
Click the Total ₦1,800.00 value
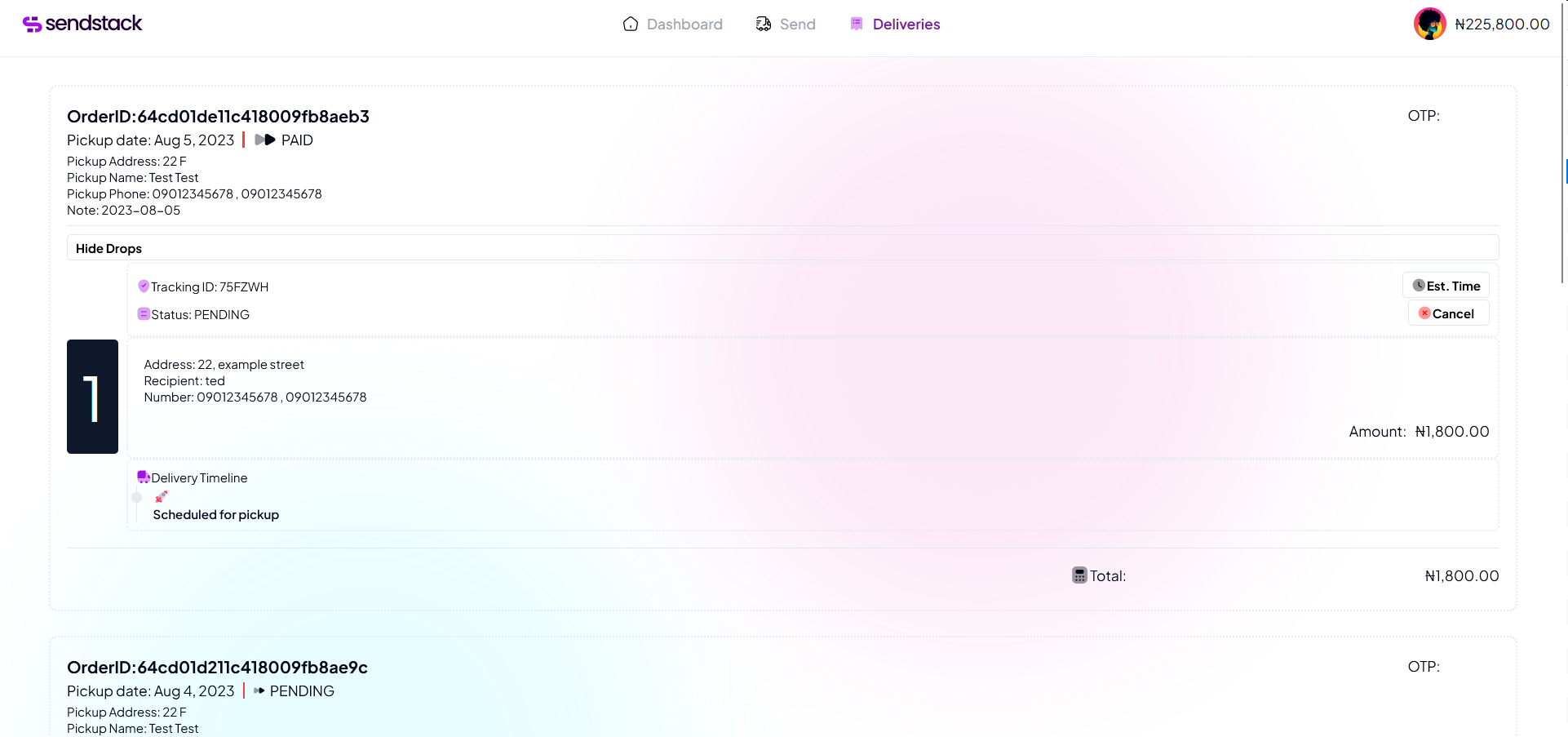point(1462,576)
